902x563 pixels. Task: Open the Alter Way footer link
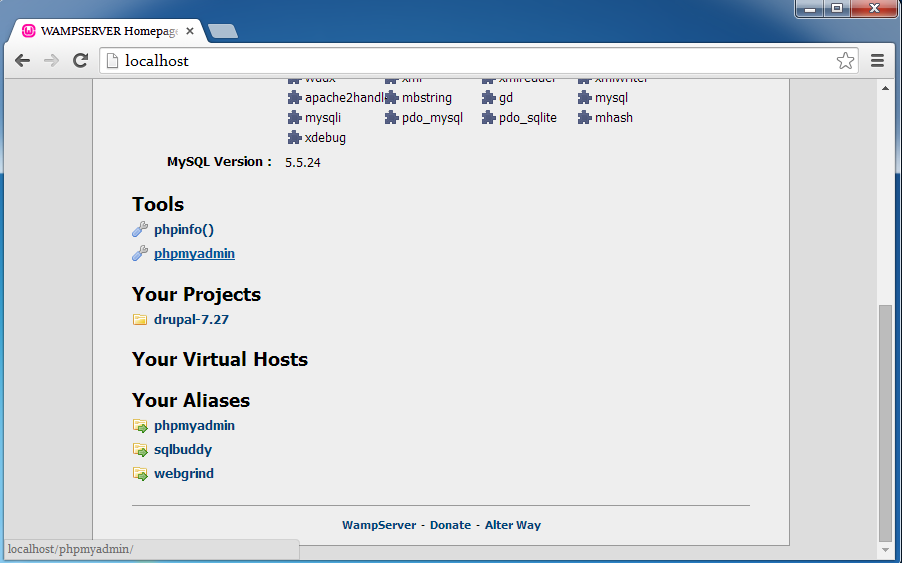pyautogui.click(x=512, y=525)
